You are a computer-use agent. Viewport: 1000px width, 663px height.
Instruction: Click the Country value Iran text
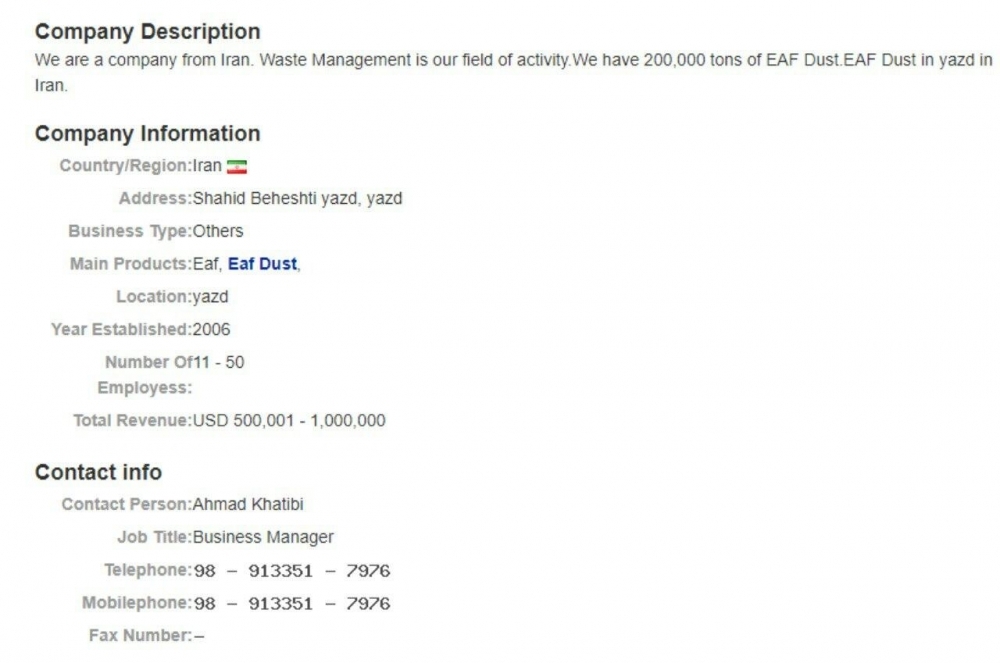pos(207,166)
